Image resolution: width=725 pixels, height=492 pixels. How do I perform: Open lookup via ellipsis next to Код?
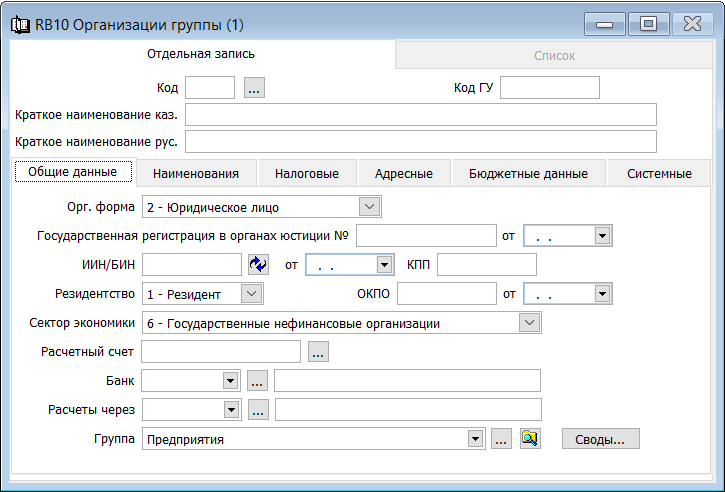(x=254, y=88)
